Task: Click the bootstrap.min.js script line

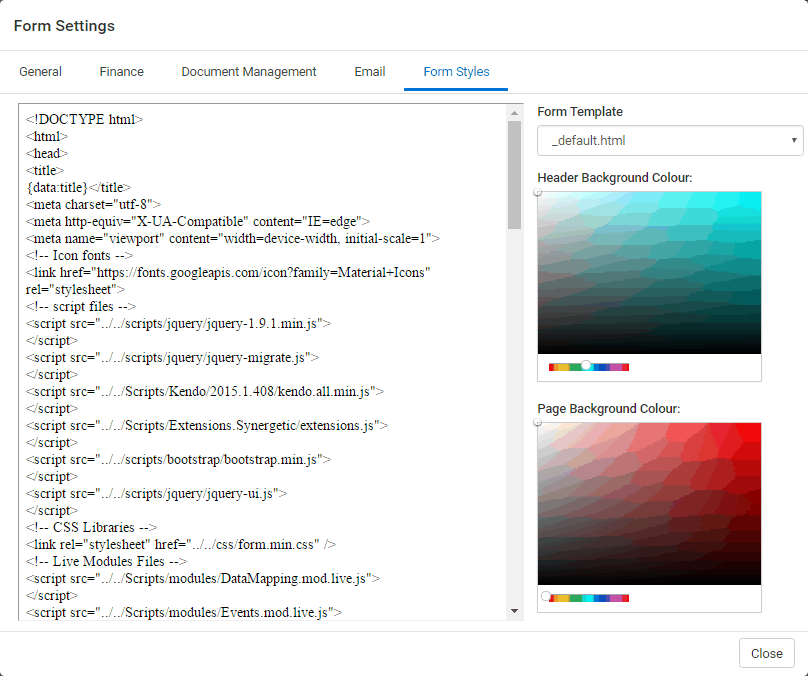Action: [178, 460]
